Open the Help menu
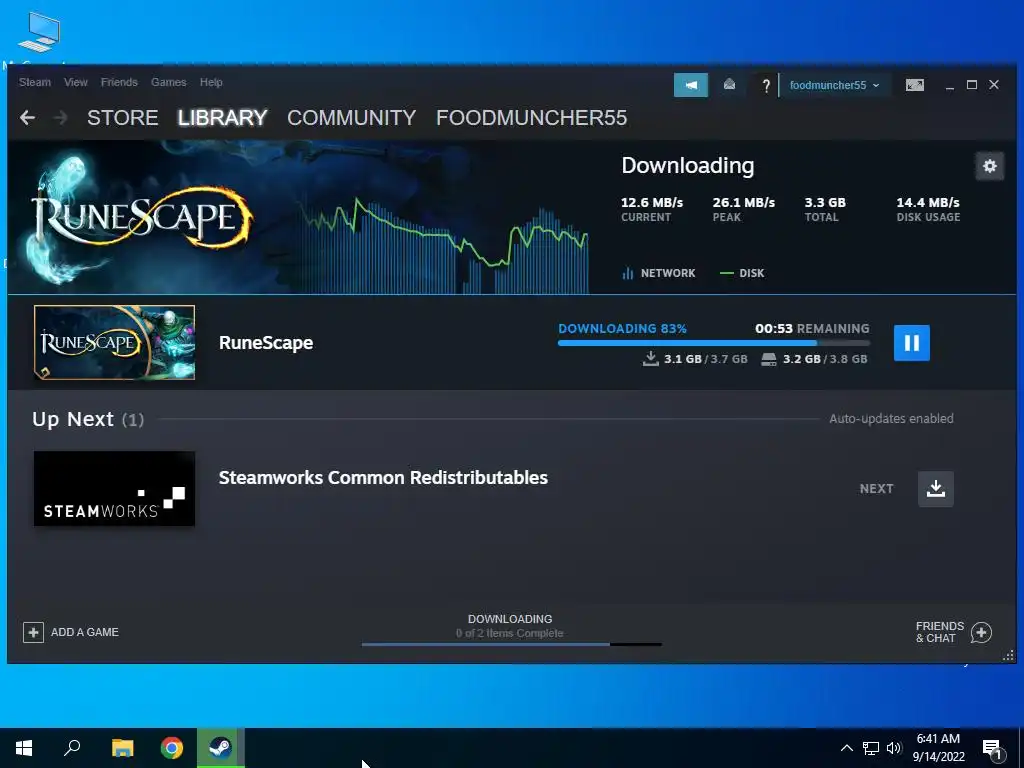 coord(211,82)
